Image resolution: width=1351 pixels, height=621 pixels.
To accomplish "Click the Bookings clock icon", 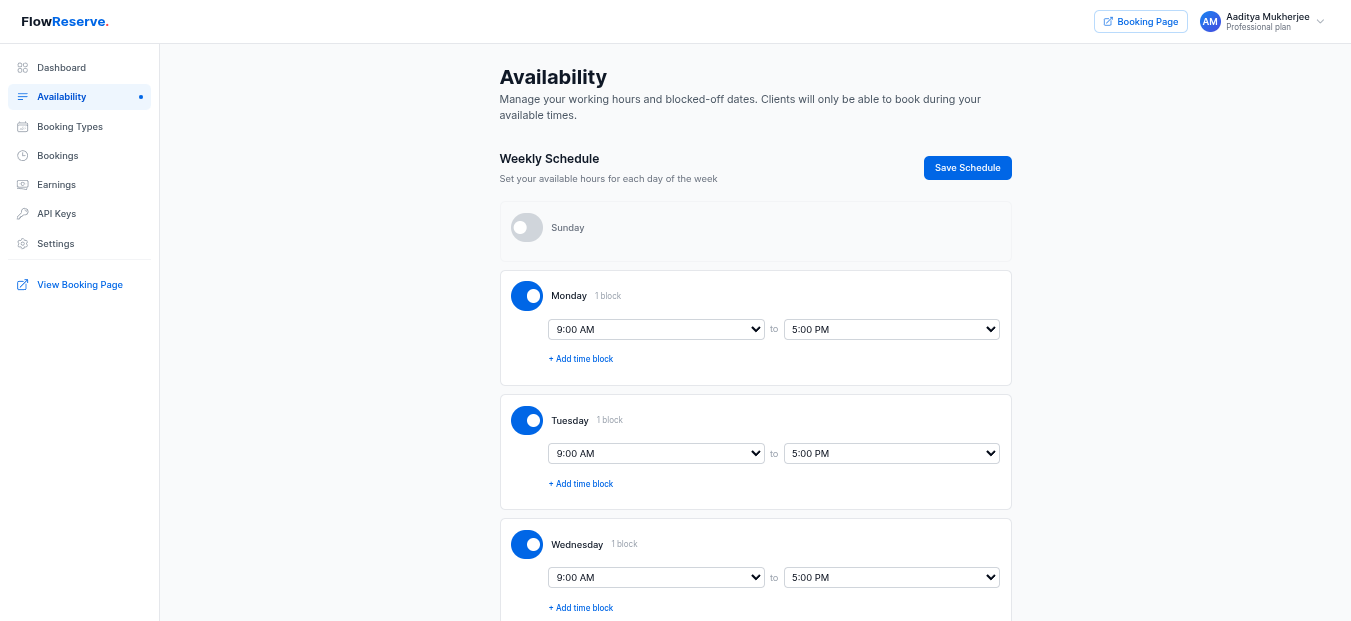I will [22, 155].
